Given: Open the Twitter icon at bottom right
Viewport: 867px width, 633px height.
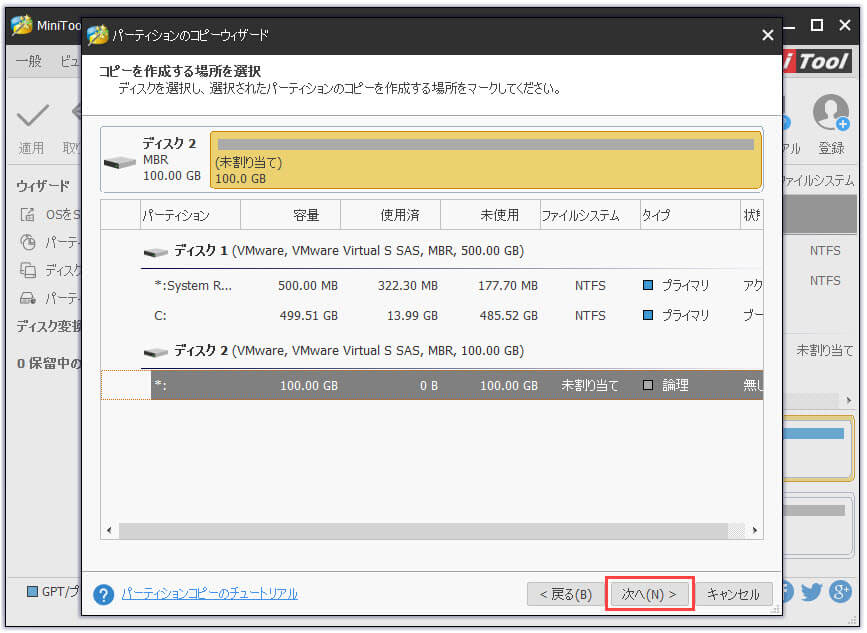Looking at the screenshot, I should [812, 593].
